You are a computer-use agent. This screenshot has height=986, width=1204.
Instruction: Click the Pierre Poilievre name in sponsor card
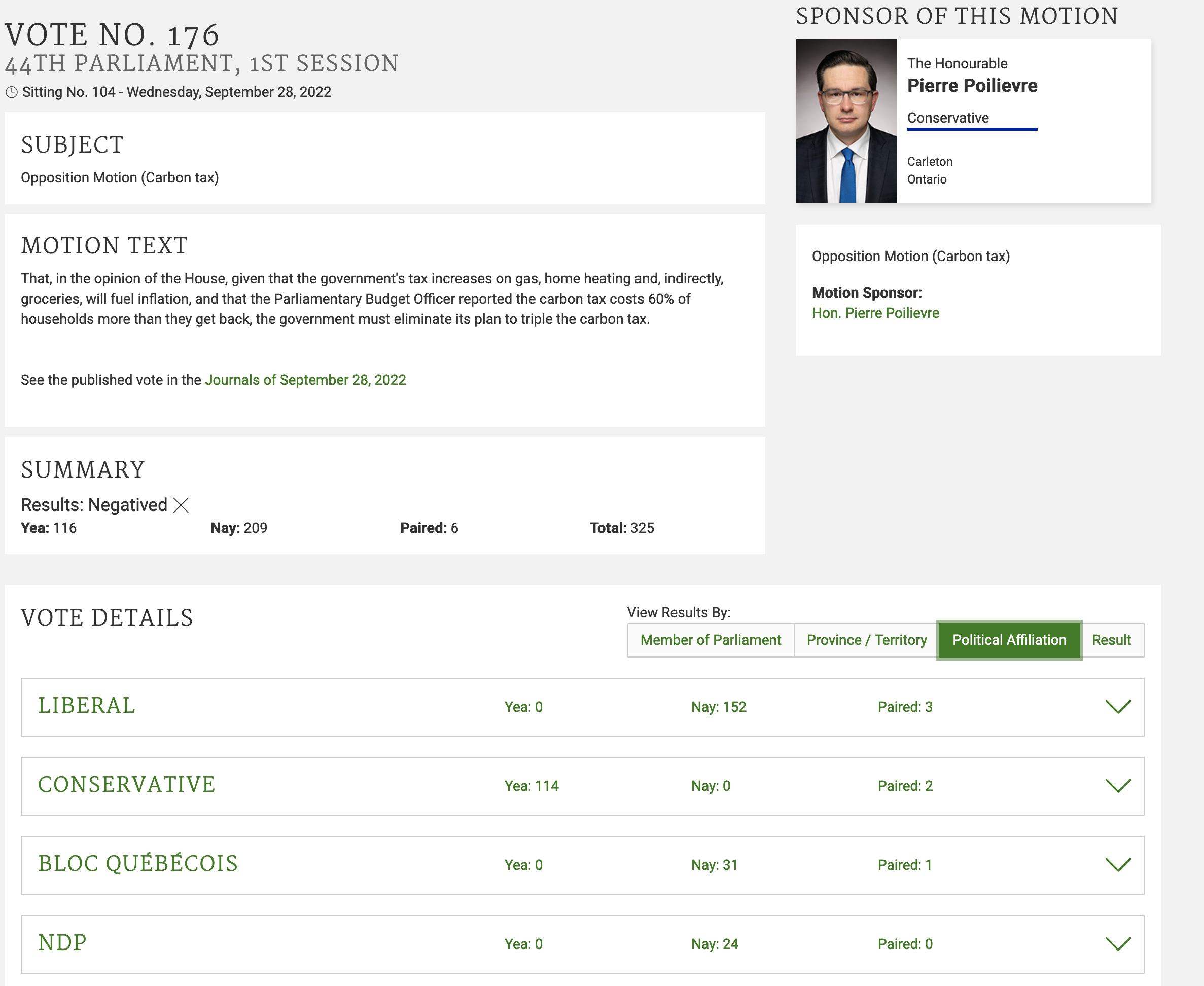tap(972, 85)
